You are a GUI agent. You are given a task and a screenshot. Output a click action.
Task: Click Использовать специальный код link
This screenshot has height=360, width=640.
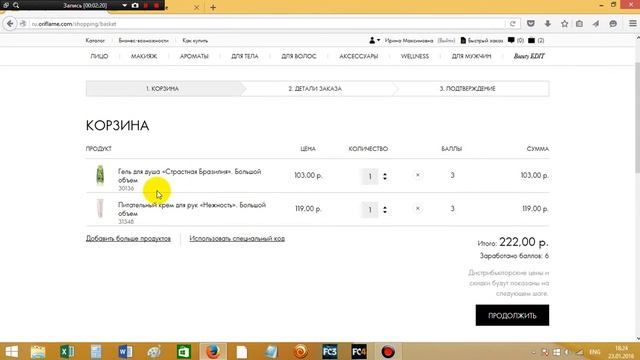tap(237, 238)
